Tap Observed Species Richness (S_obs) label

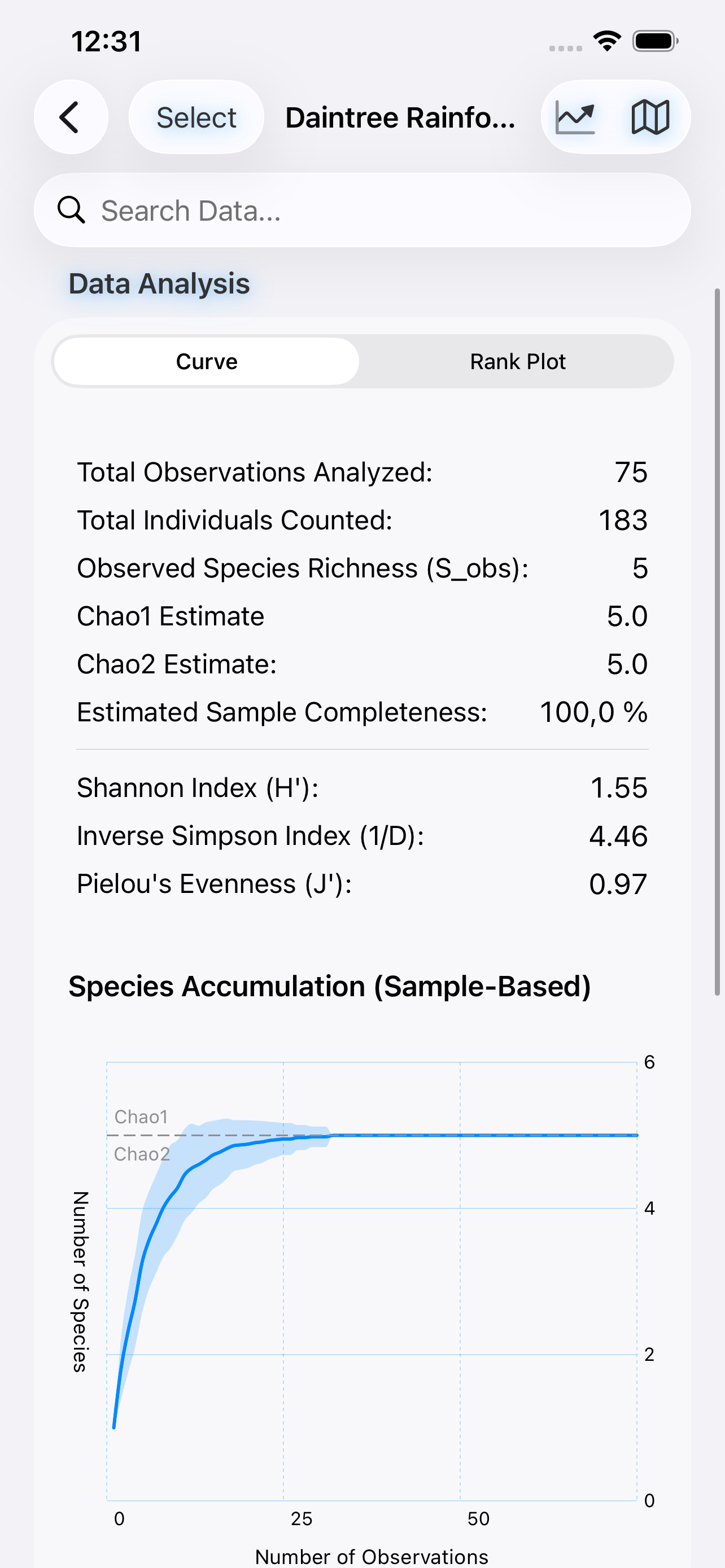[303, 568]
